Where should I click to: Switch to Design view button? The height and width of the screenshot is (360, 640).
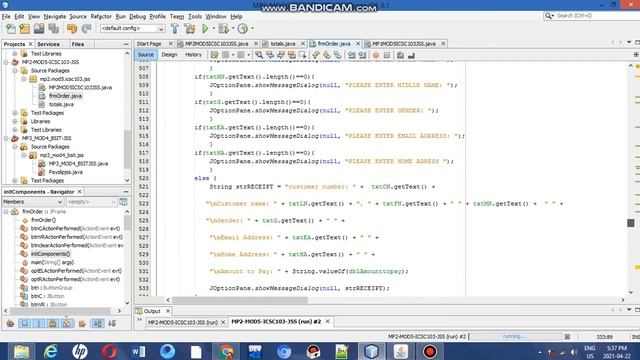click(x=169, y=55)
